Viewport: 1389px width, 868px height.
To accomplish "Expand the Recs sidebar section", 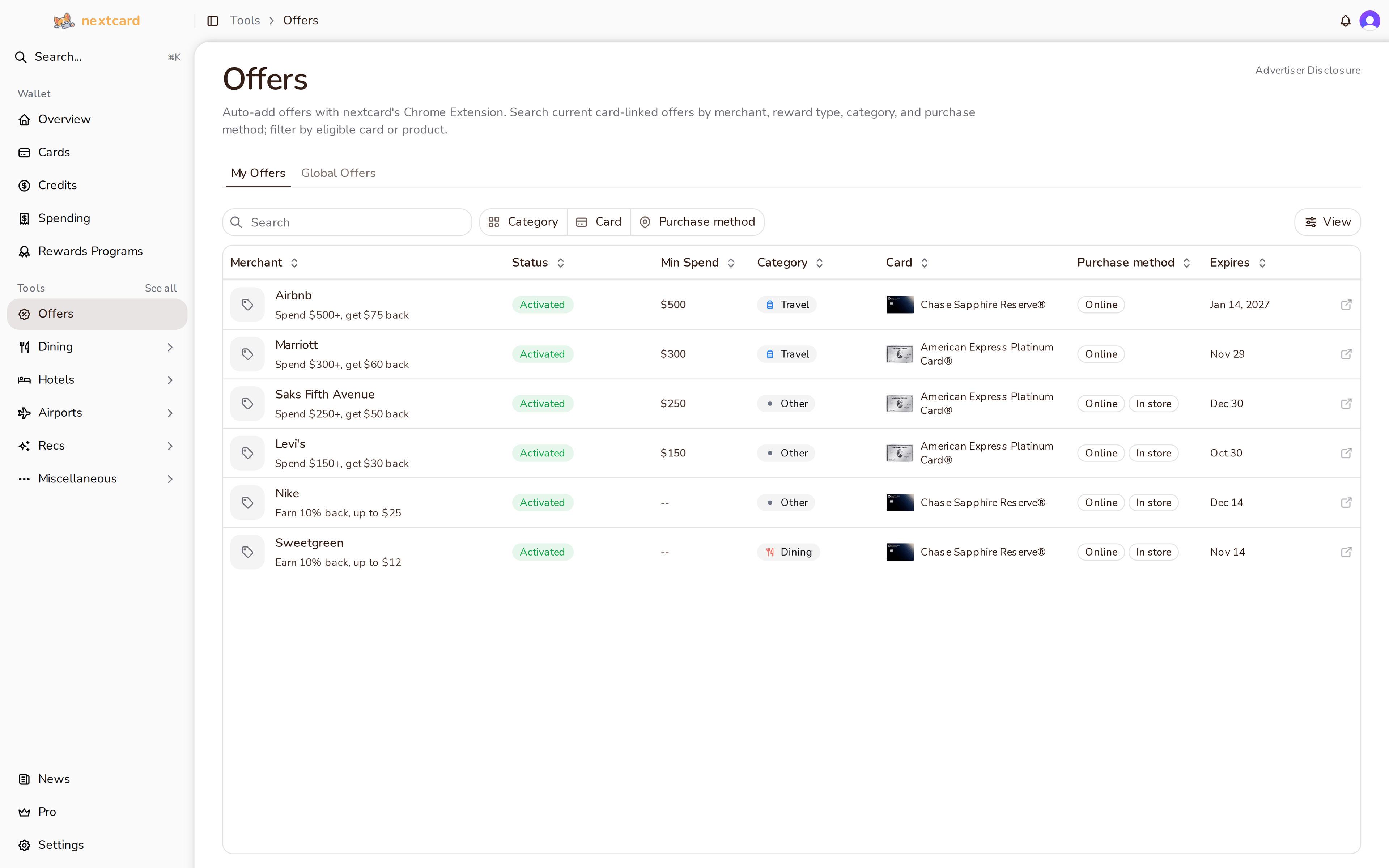I will 97,446.
